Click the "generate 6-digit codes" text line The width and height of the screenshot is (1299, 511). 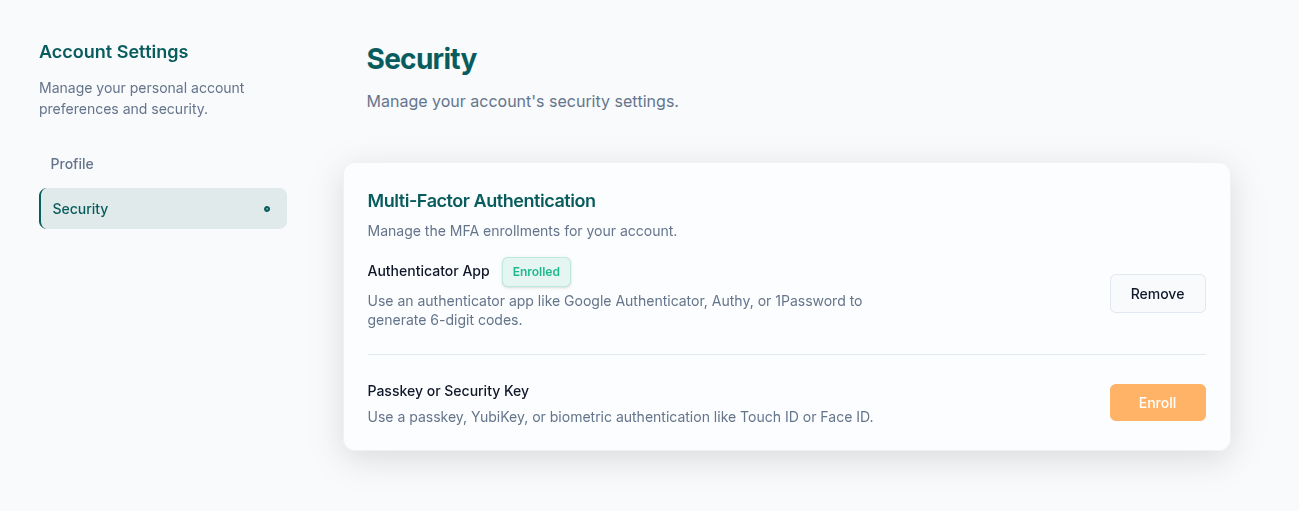pyautogui.click(x=445, y=321)
